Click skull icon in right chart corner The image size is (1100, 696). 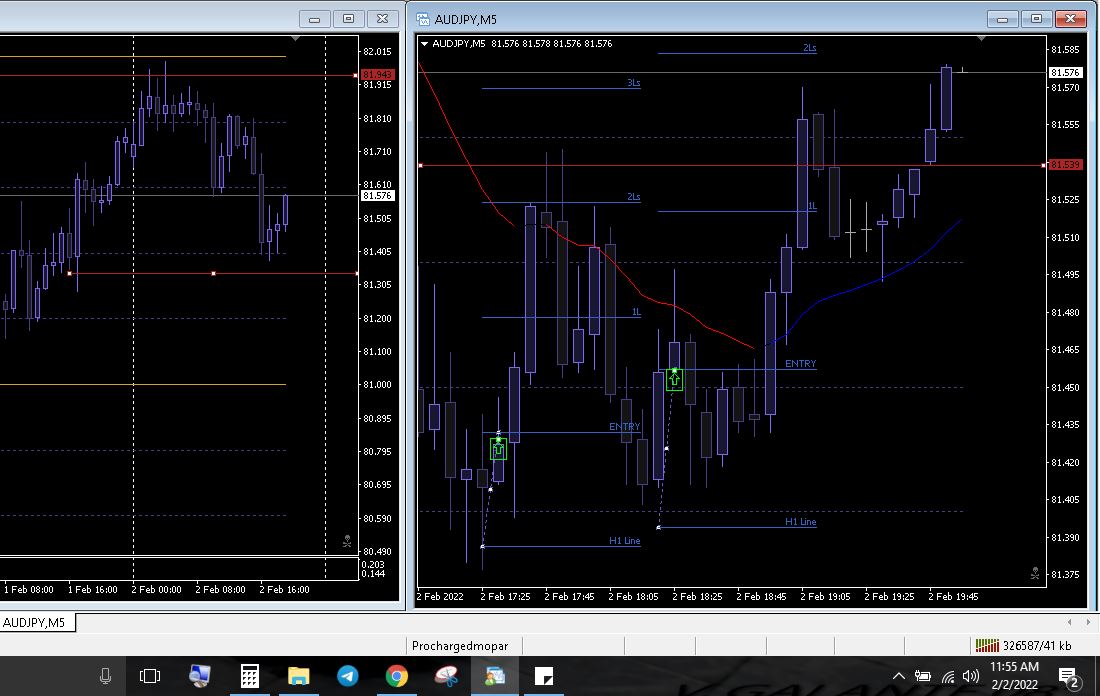click(1035, 573)
